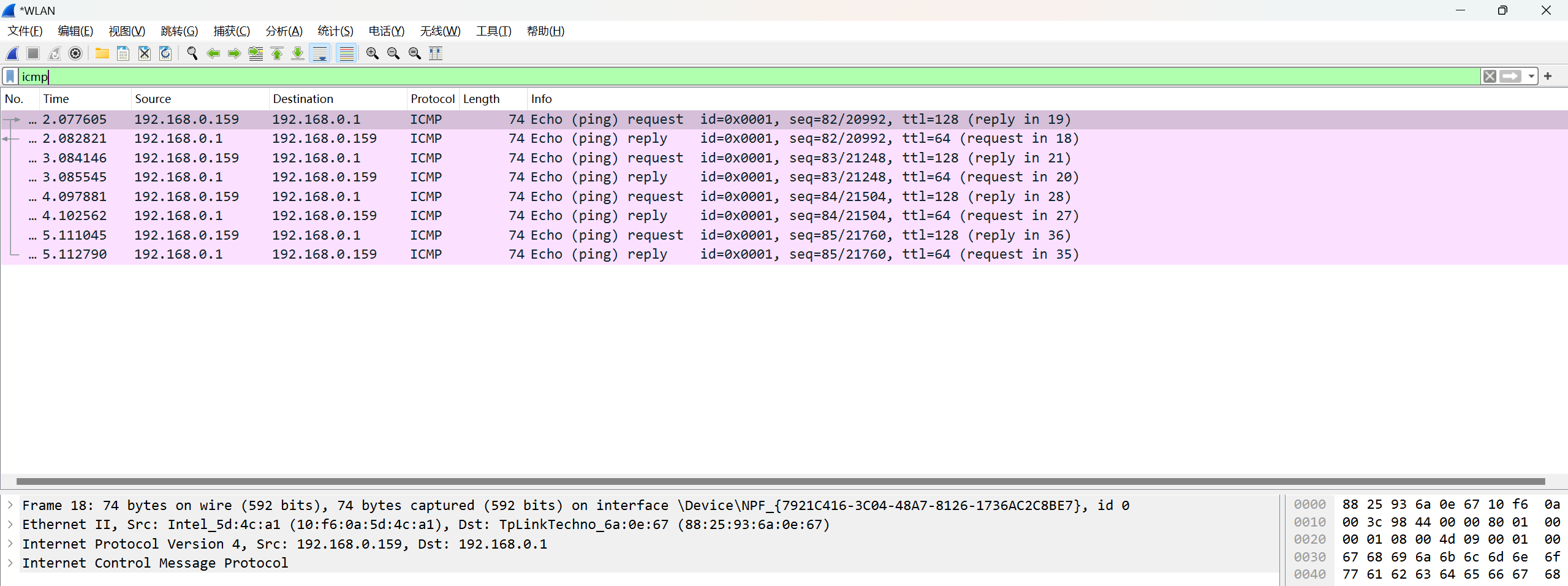Expand the Ethernet II details row

click(10, 525)
